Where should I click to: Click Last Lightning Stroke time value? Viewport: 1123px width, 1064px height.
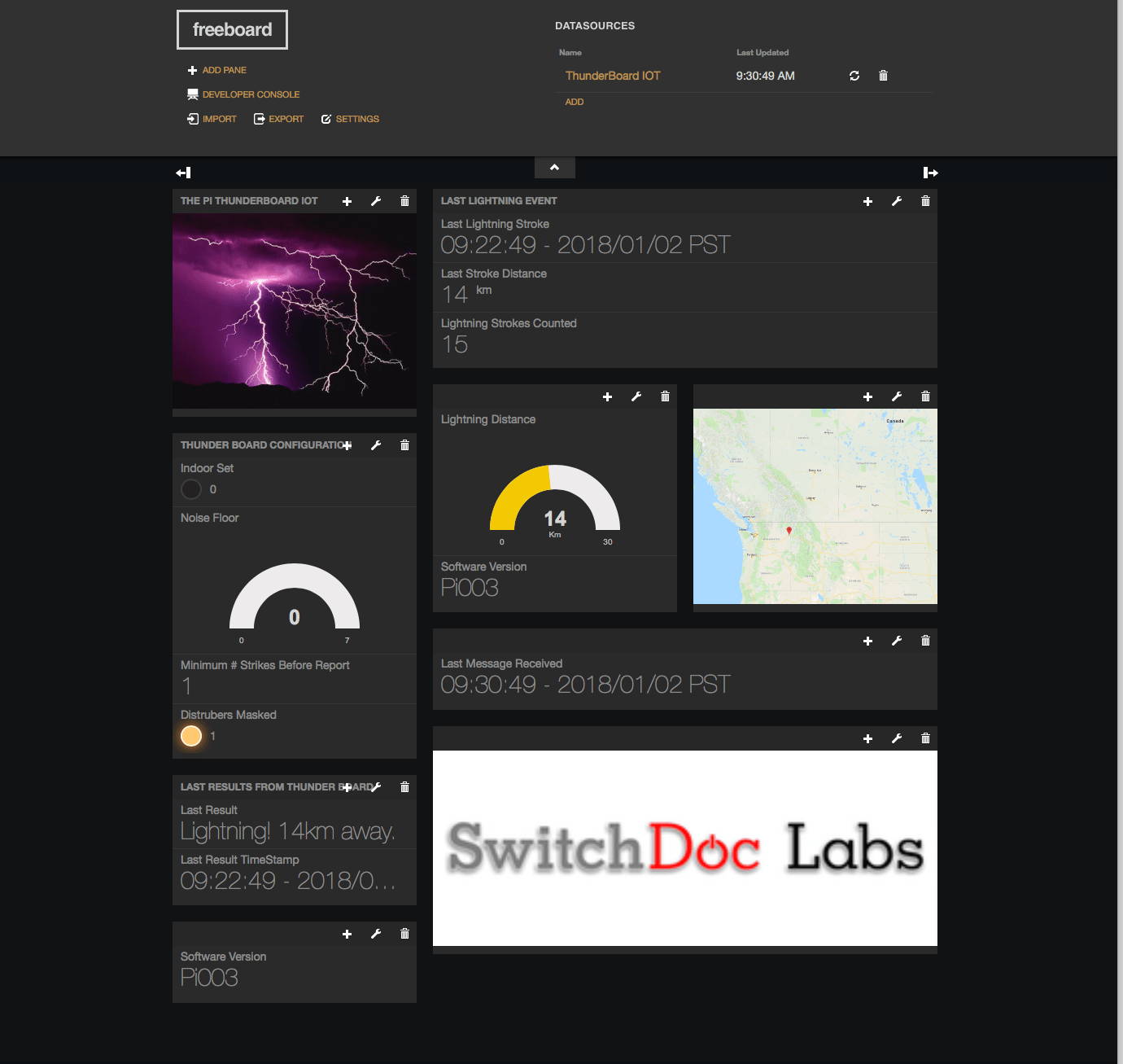tap(585, 245)
